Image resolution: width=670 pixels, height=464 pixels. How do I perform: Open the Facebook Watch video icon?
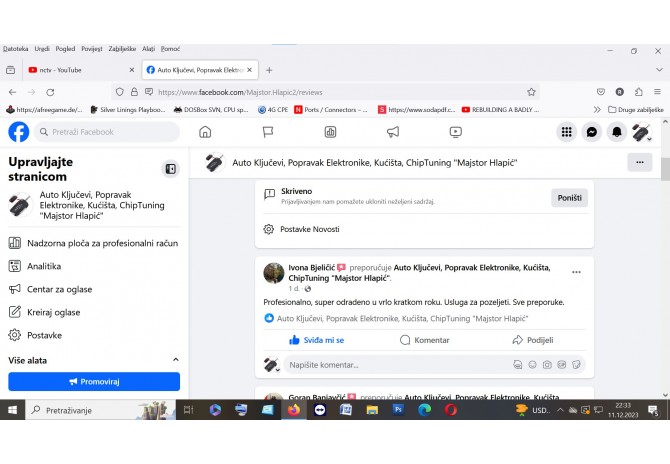455,132
